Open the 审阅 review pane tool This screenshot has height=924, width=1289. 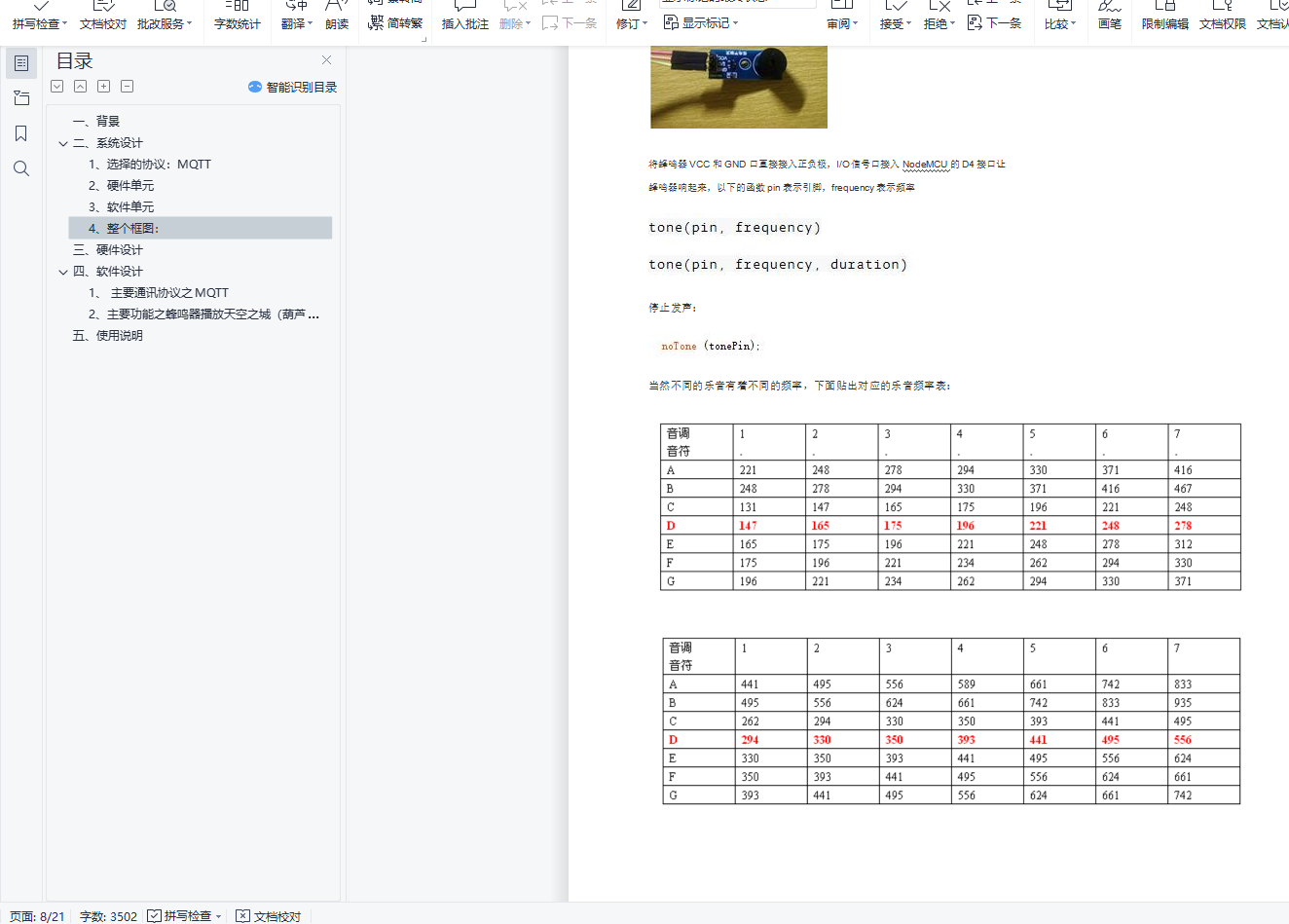pyautogui.click(x=842, y=16)
